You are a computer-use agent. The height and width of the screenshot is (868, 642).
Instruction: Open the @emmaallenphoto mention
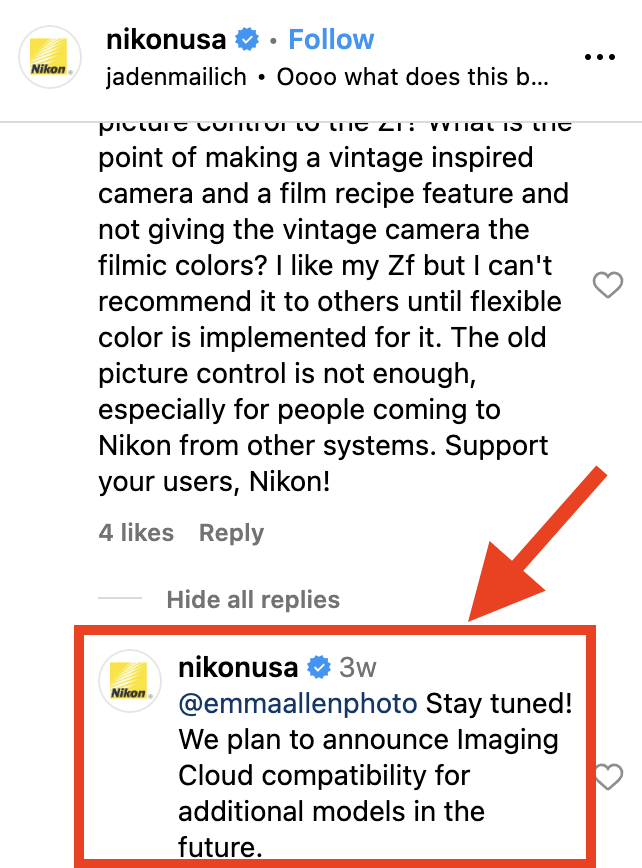pyautogui.click(x=298, y=703)
